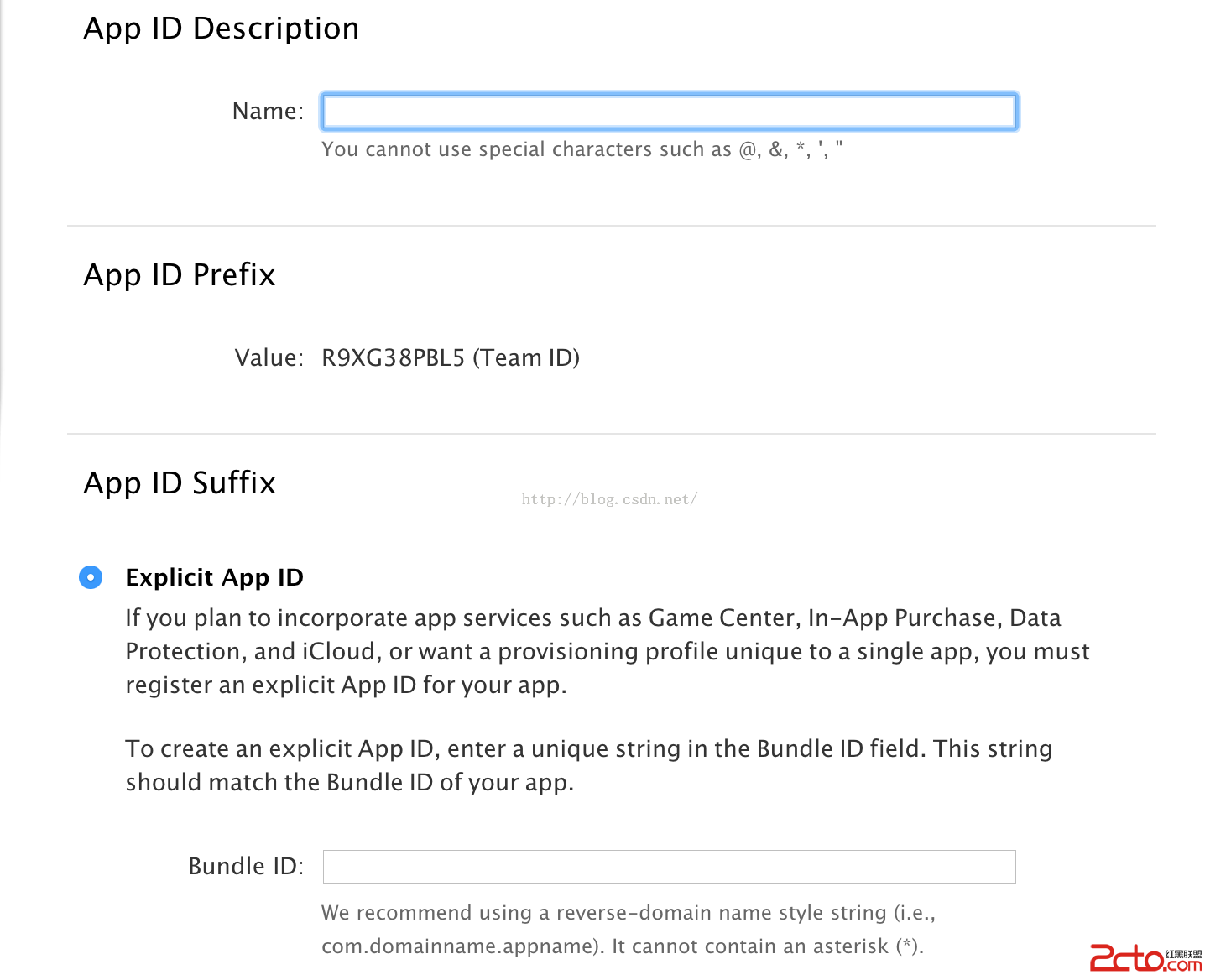Click the 'To create an explicit App ID' paragraph

tap(588, 749)
